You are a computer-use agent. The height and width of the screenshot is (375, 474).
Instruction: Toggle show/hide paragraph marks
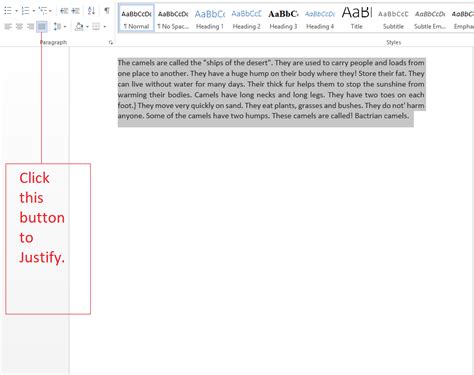[x=107, y=11]
